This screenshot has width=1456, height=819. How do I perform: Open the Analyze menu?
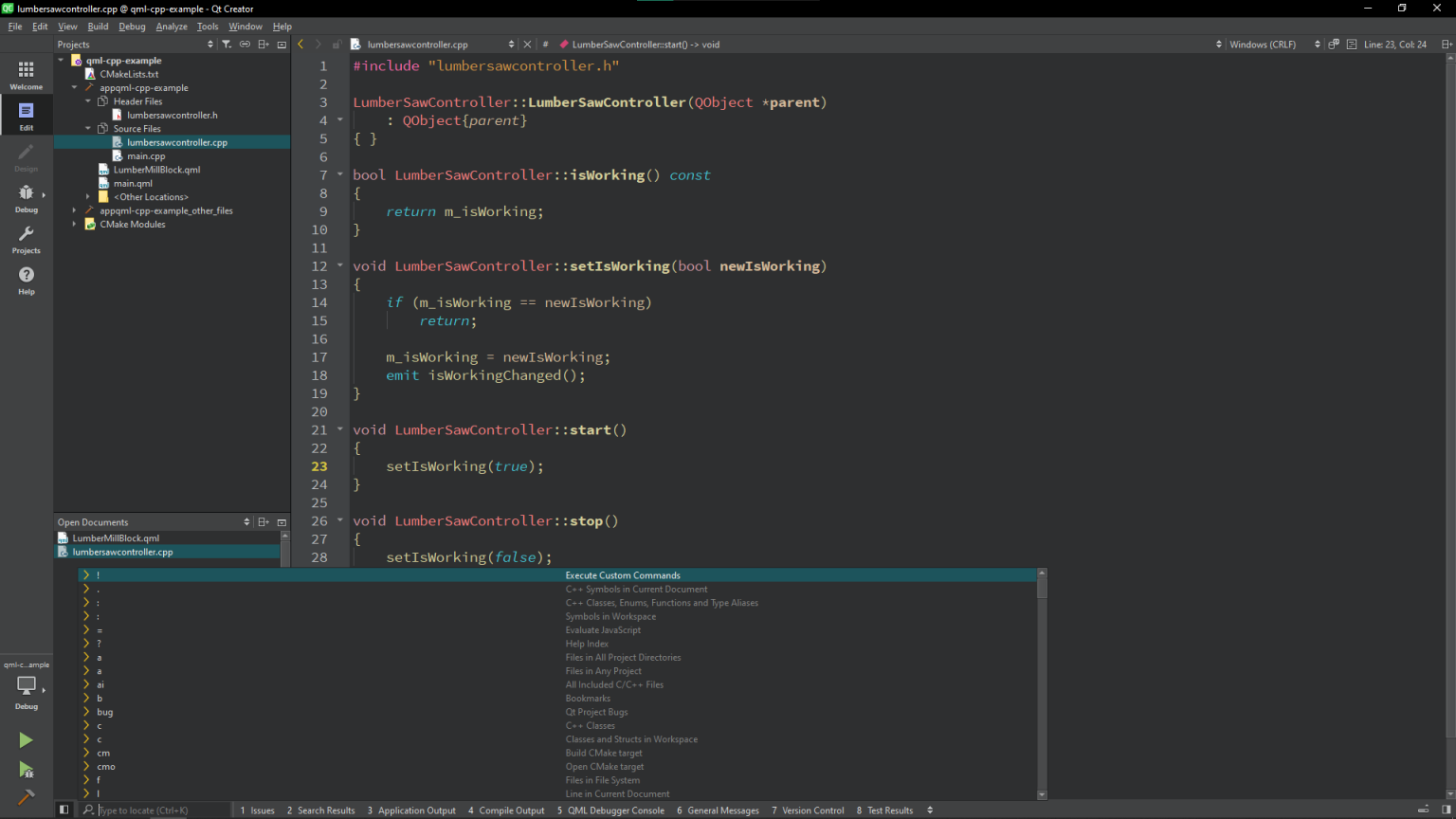[x=171, y=26]
